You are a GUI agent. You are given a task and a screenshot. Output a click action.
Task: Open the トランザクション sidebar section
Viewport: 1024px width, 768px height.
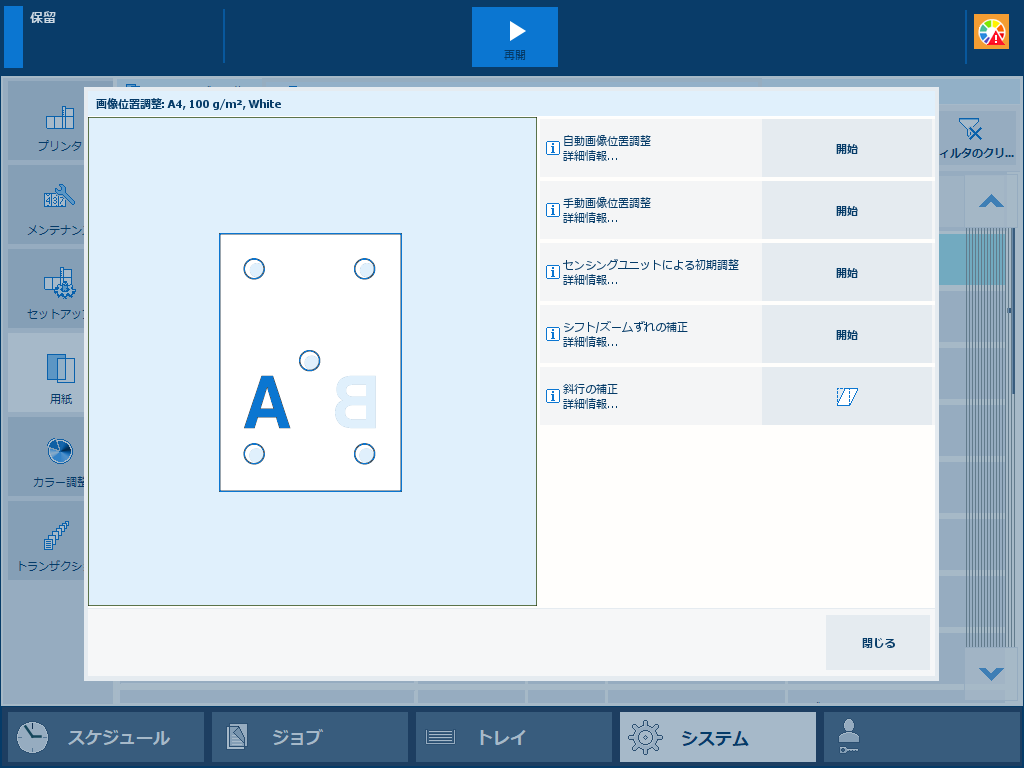point(46,541)
